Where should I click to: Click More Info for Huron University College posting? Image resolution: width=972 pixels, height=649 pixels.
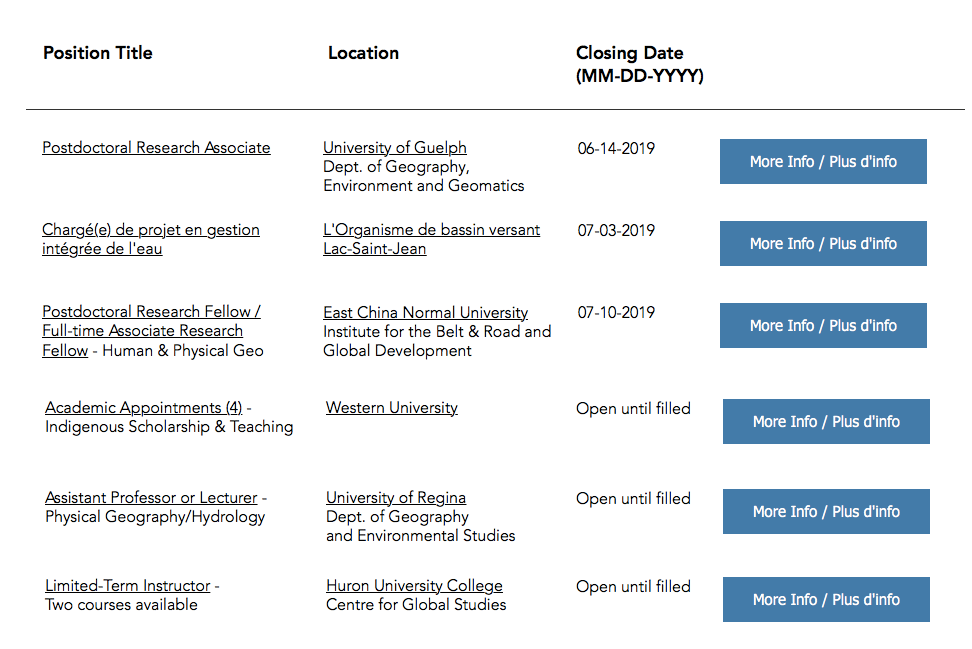(x=826, y=599)
